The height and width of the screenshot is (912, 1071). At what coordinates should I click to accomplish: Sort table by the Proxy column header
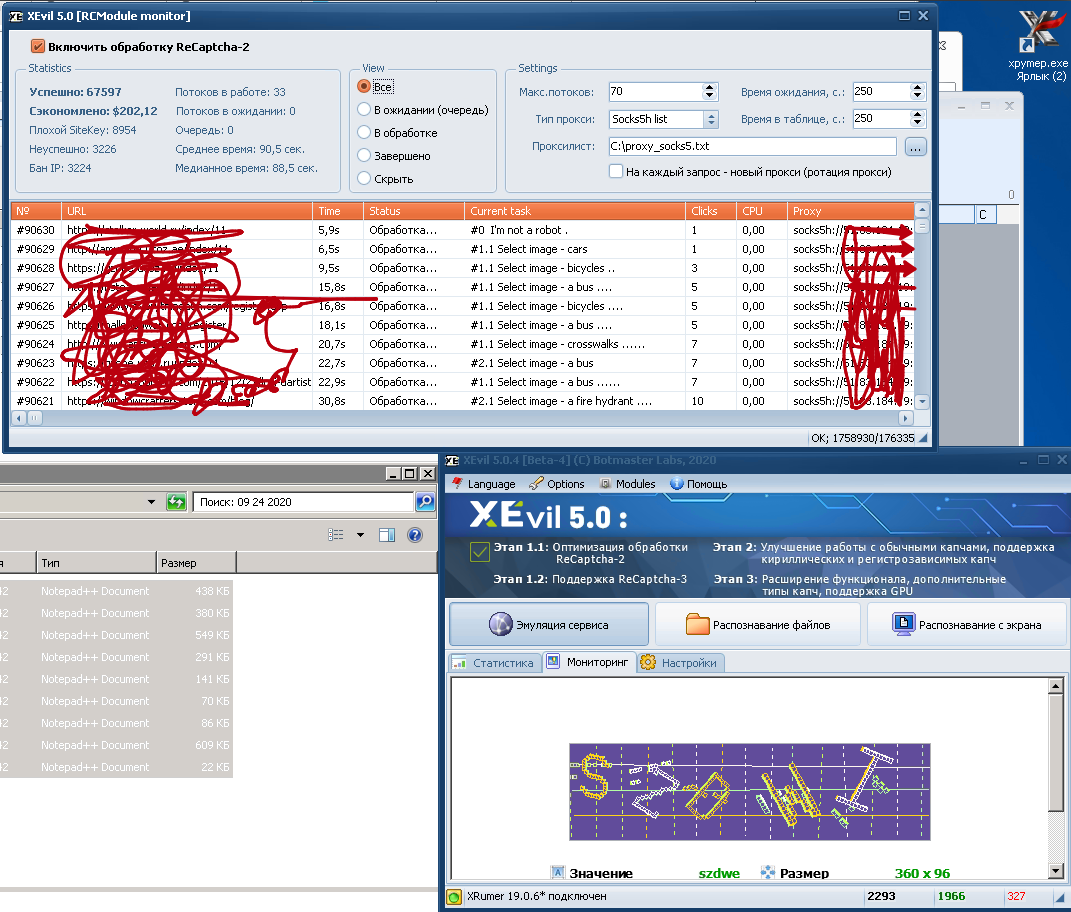click(852, 211)
